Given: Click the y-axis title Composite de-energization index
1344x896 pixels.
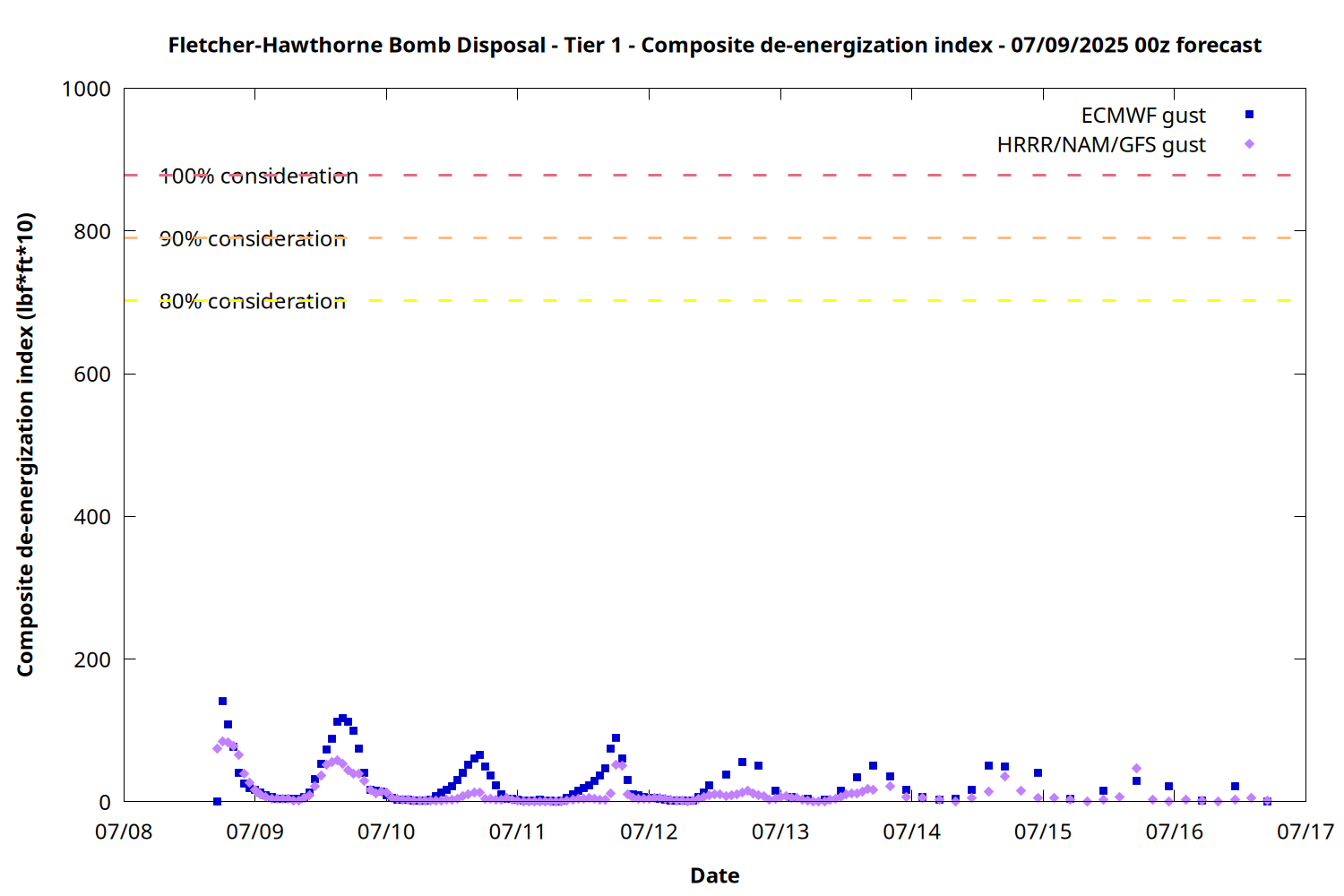Looking at the screenshot, I should tap(25, 444).
